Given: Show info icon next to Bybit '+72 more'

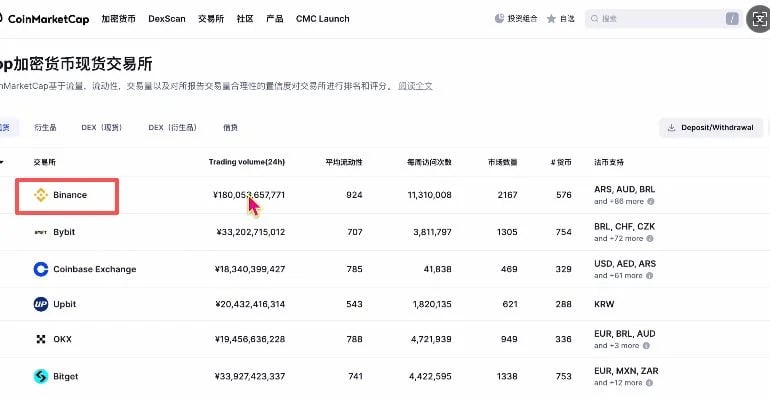Looking at the screenshot, I should click(x=650, y=239).
